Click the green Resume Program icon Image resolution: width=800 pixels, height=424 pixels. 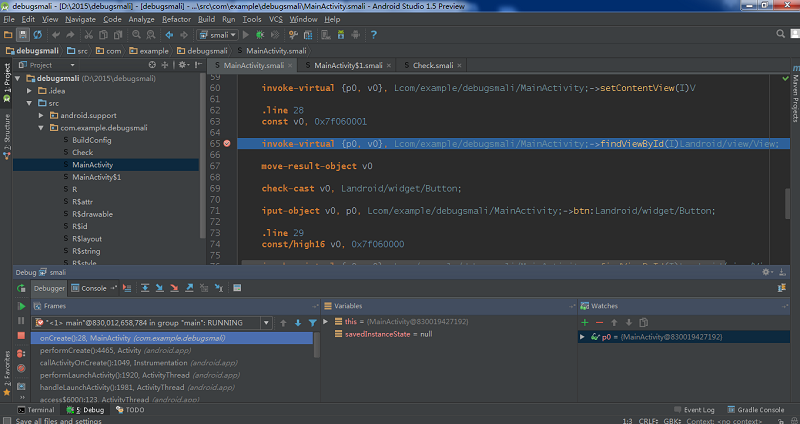(21, 306)
